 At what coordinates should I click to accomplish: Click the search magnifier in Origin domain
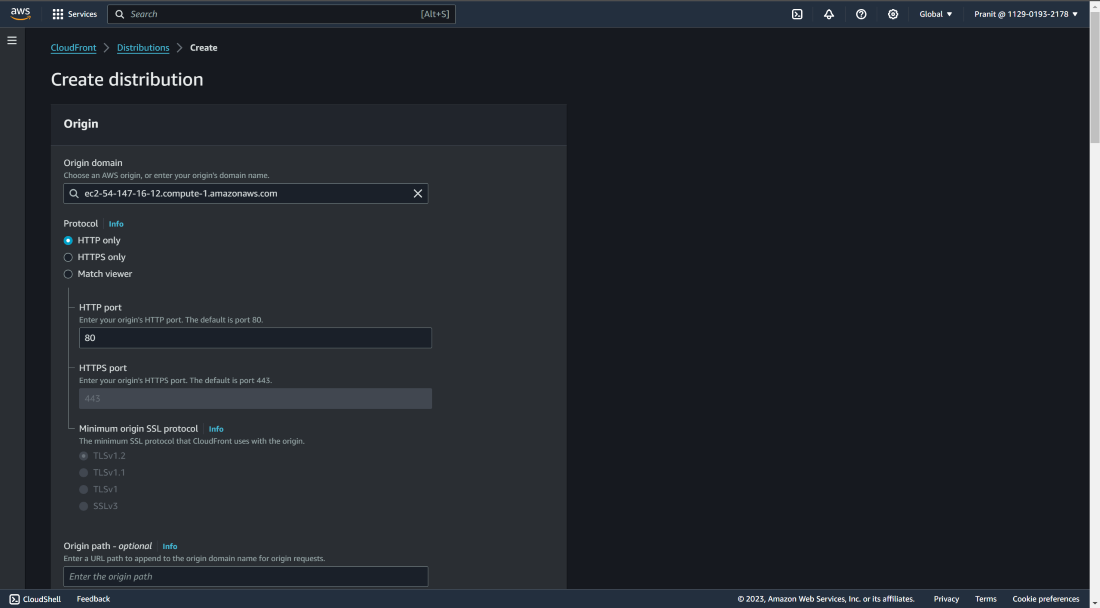[x=74, y=194]
